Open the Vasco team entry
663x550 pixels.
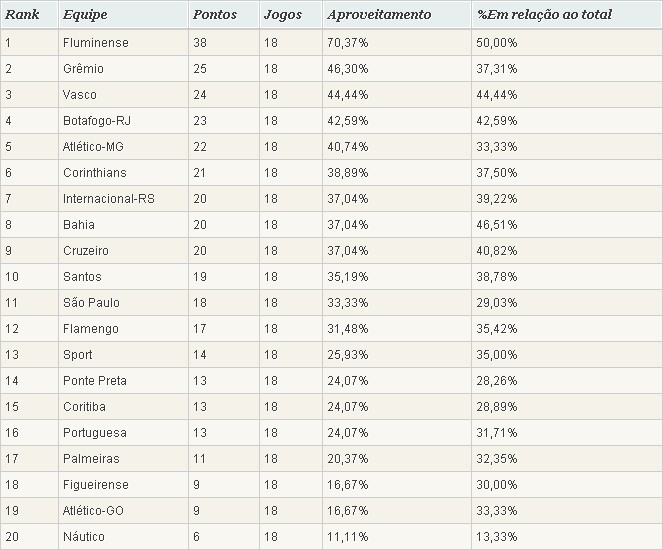(x=81, y=95)
